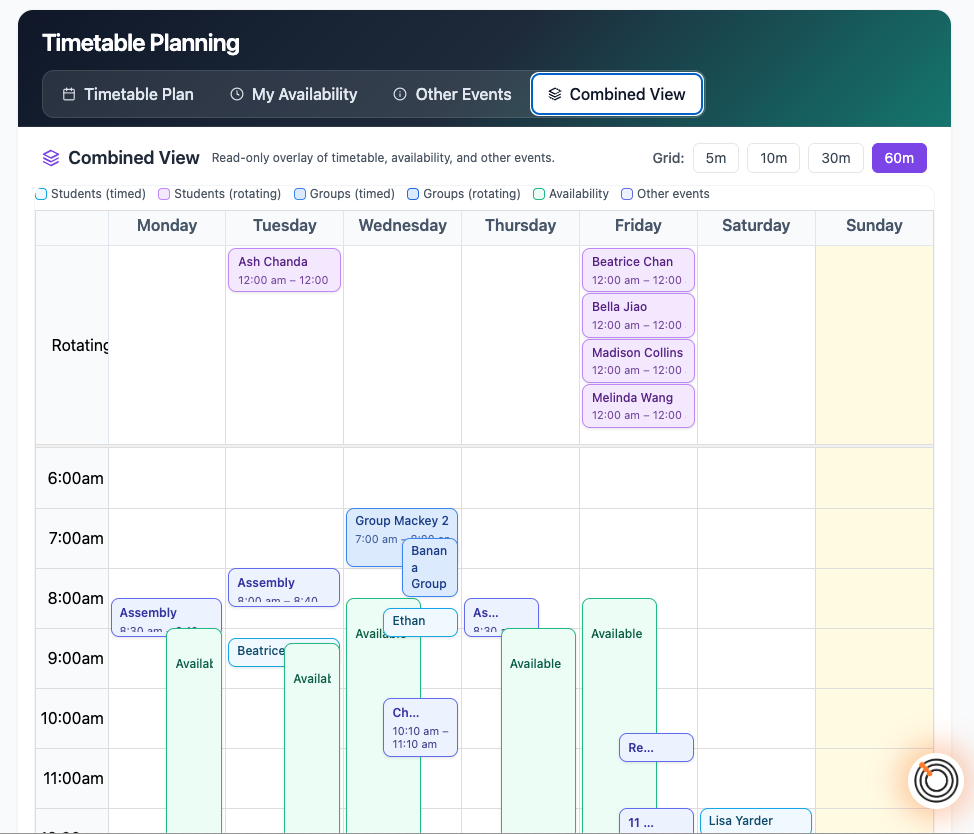Click the Other events legend swatch
The height and width of the screenshot is (834, 974).
click(x=627, y=194)
